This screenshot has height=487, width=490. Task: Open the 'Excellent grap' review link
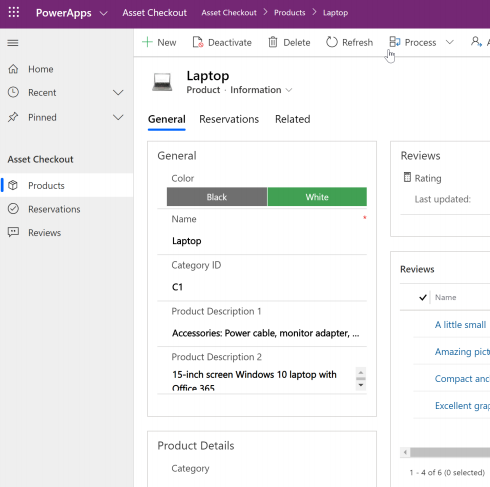tap(462, 406)
